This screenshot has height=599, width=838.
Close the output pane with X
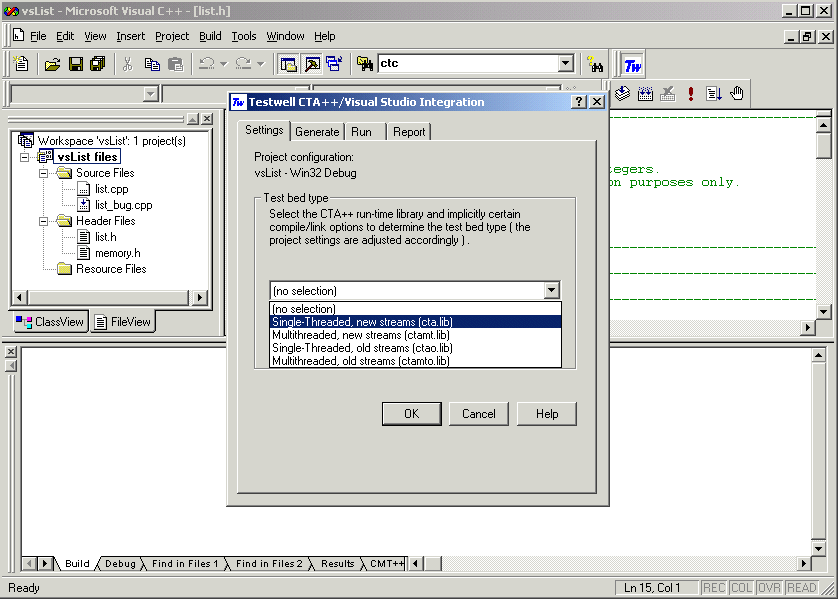[x=11, y=352]
